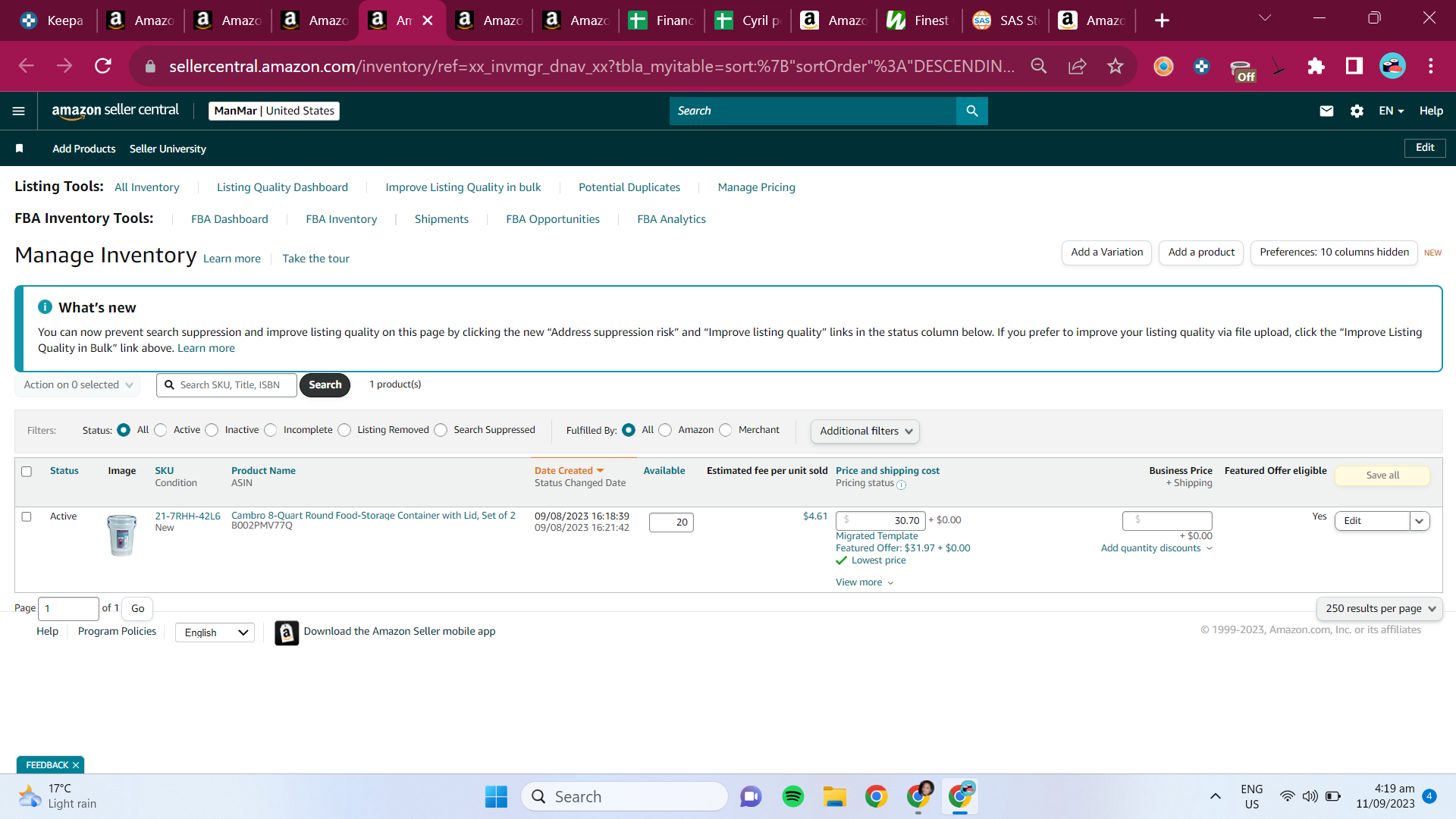Click the Take the tour link
Screen dimensions: 1456x819
tap(315, 259)
